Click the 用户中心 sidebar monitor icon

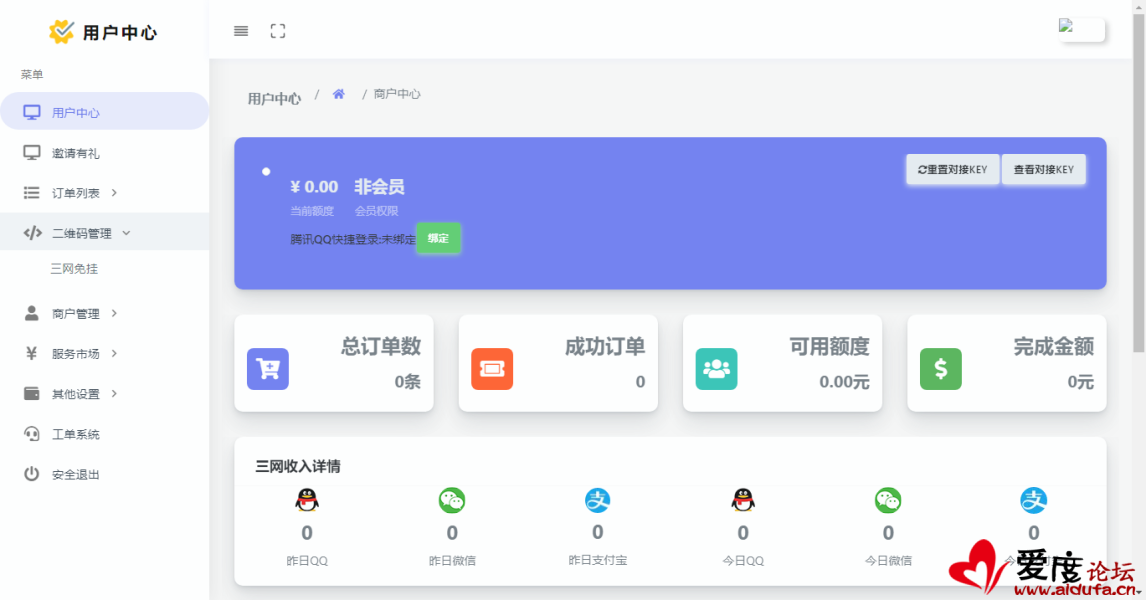(x=31, y=112)
